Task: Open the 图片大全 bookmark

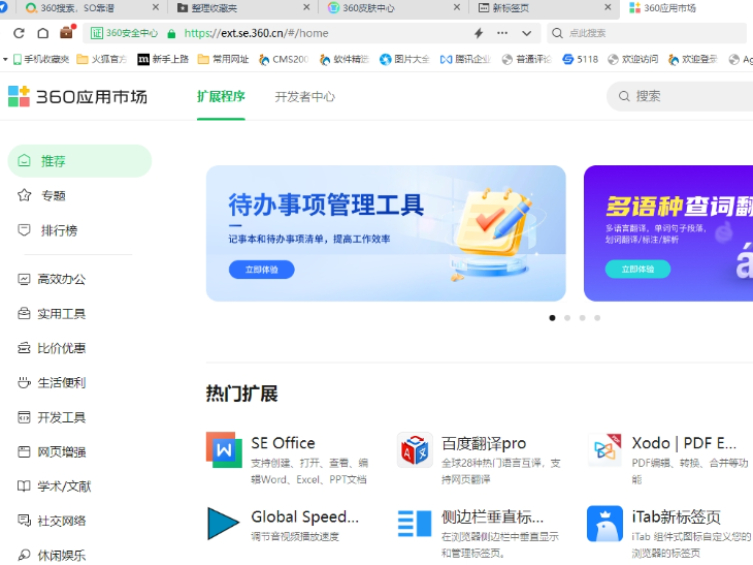Action: click(404, 59)
